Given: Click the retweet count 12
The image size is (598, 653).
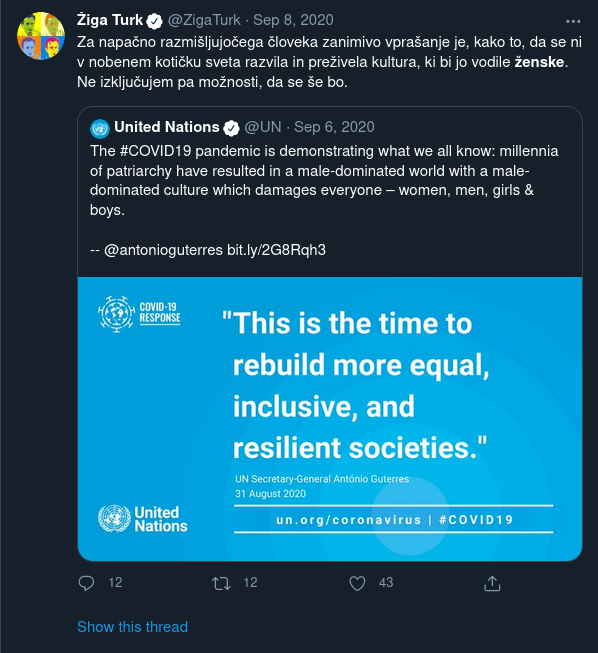Looking at the screenshot, I should click(x=250, y=583).
